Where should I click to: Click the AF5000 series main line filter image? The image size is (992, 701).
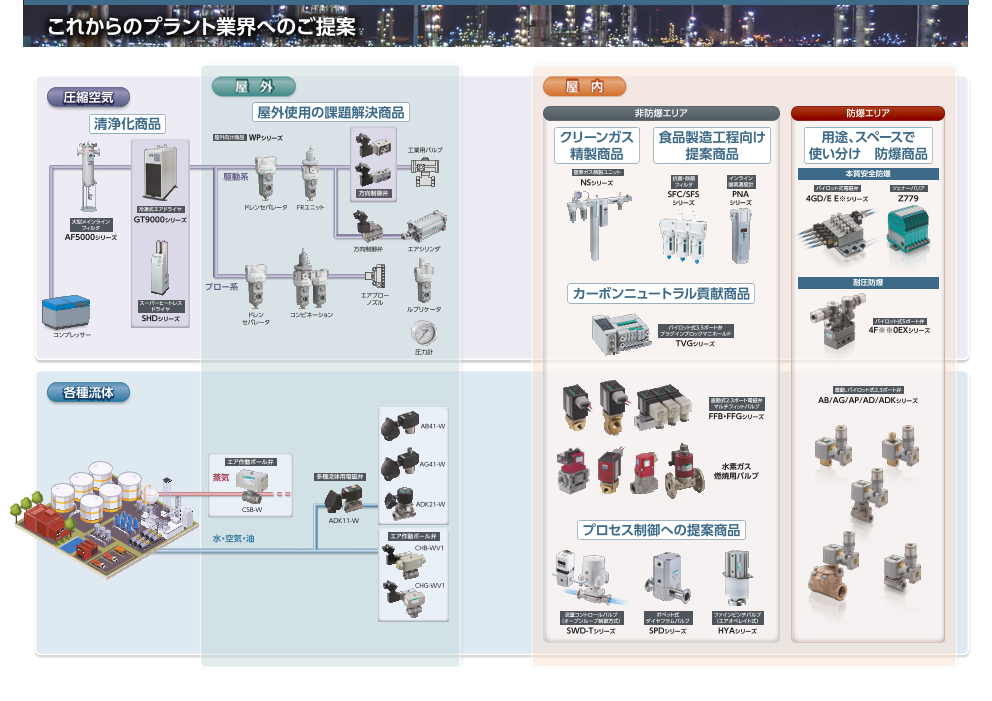coord(88,177)
